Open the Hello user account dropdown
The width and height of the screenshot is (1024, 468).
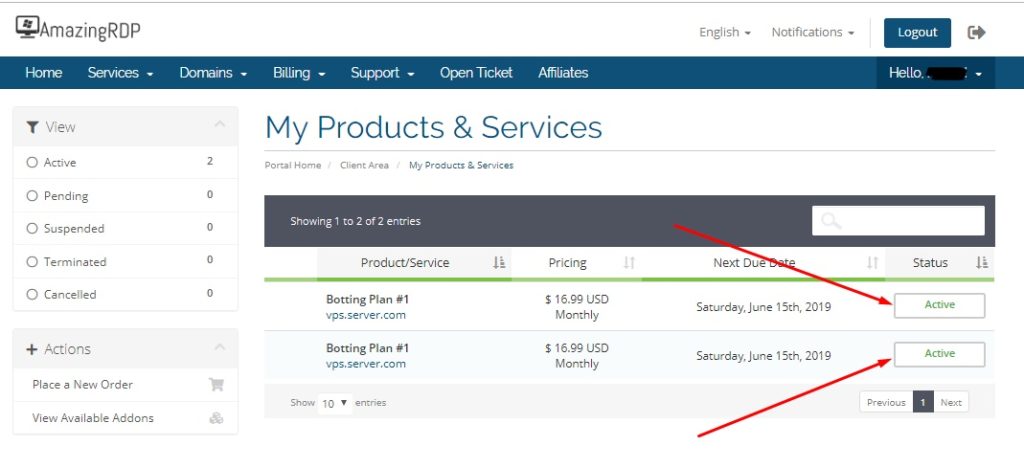pos(935,73)
